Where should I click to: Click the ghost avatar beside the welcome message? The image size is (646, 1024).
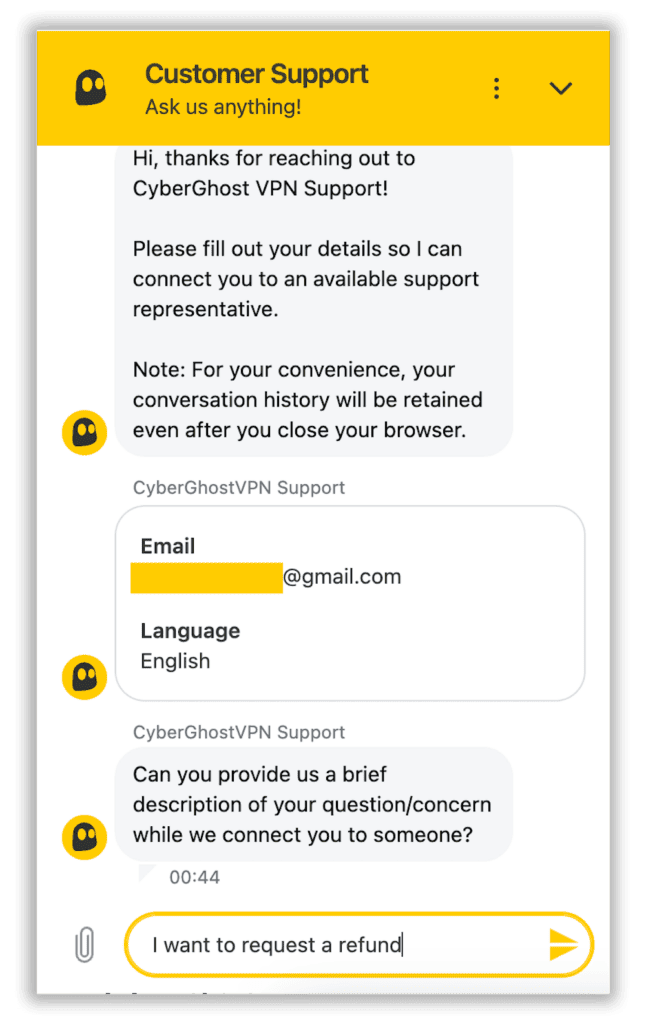[x=85, y=433]
